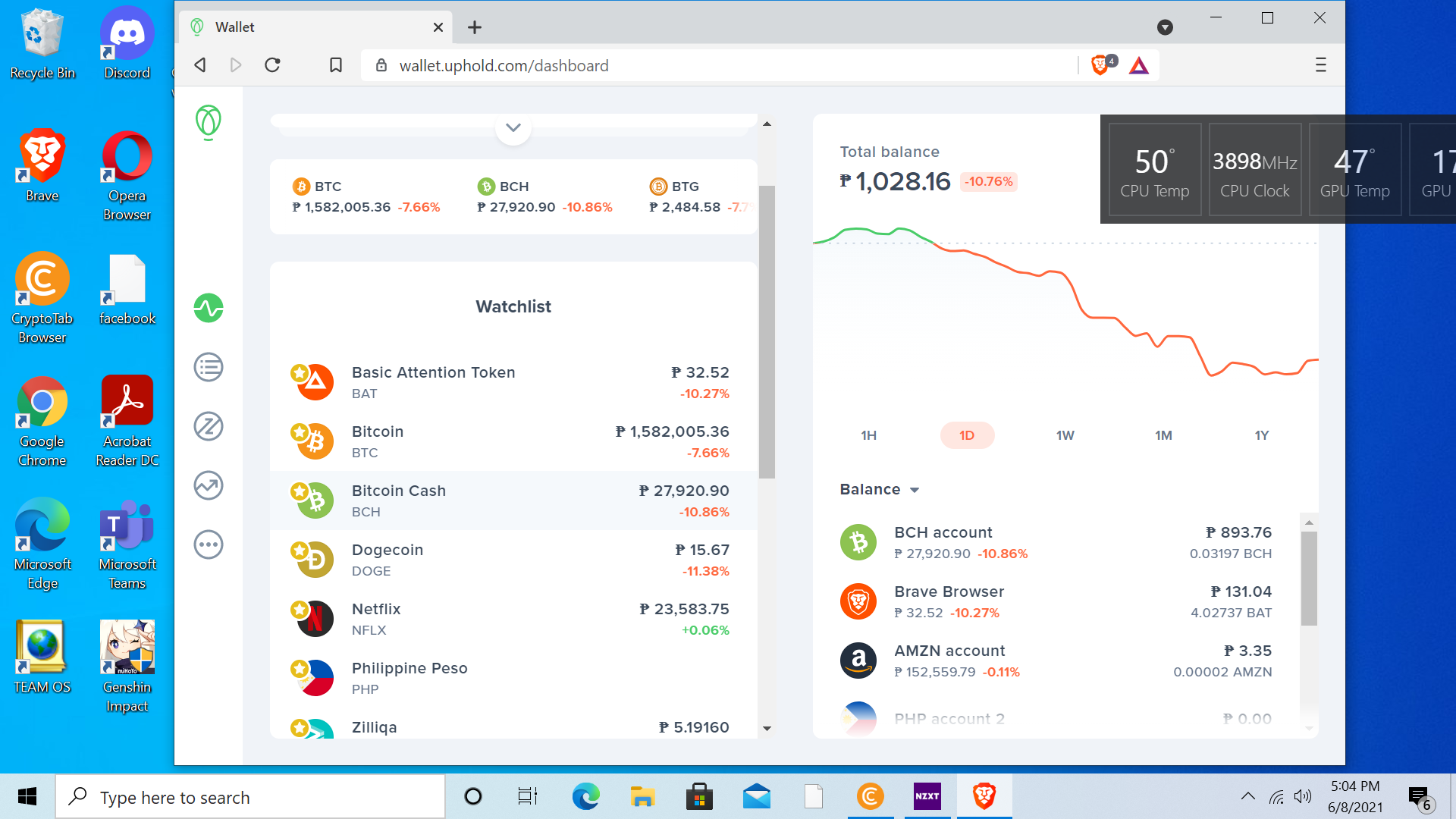Click the CPU Clock widget tile
This screenshot has width=1456, height=819.
click(1255, 170)
